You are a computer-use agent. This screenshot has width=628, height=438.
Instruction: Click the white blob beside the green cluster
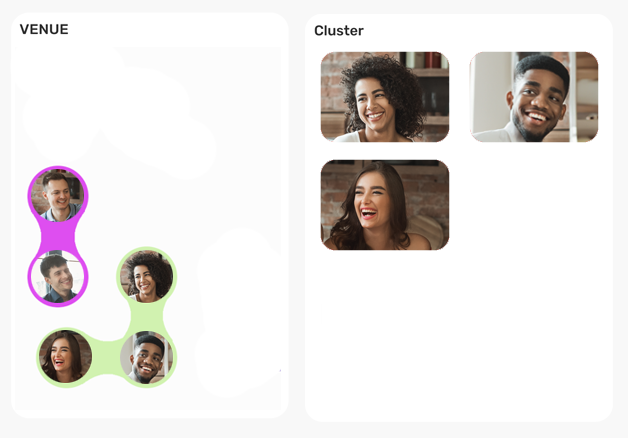[x=239, y=312]
